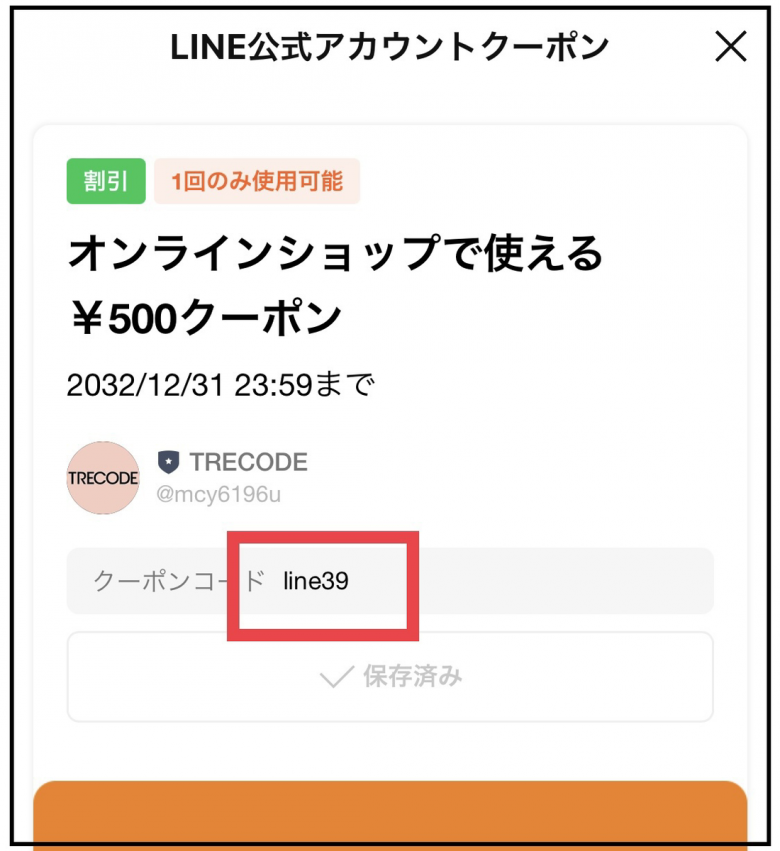This screenshot has width=780, height=851.
Task: Click the ¥500クーポン heading line
Action: coord(205,319)
